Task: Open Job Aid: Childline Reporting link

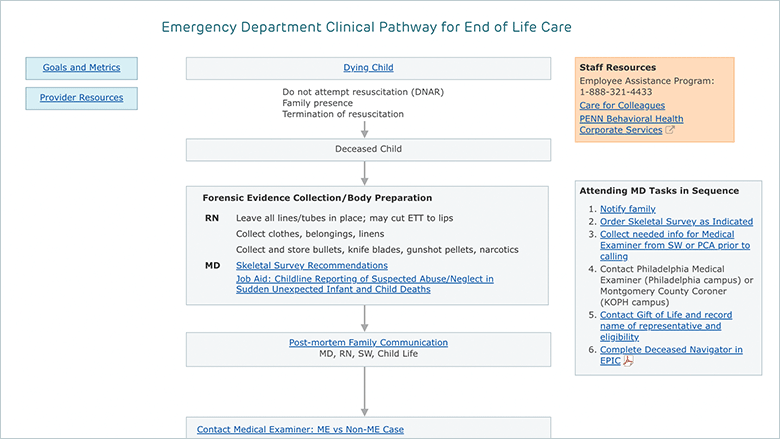Action: pos(365,284)
